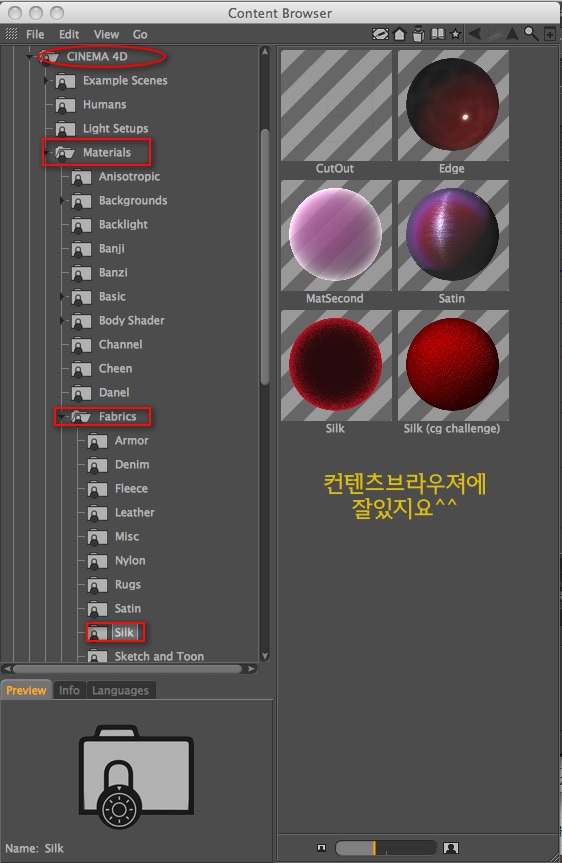
Task: Collapse the Fabrics folder arrow
Action: (62, 417)
